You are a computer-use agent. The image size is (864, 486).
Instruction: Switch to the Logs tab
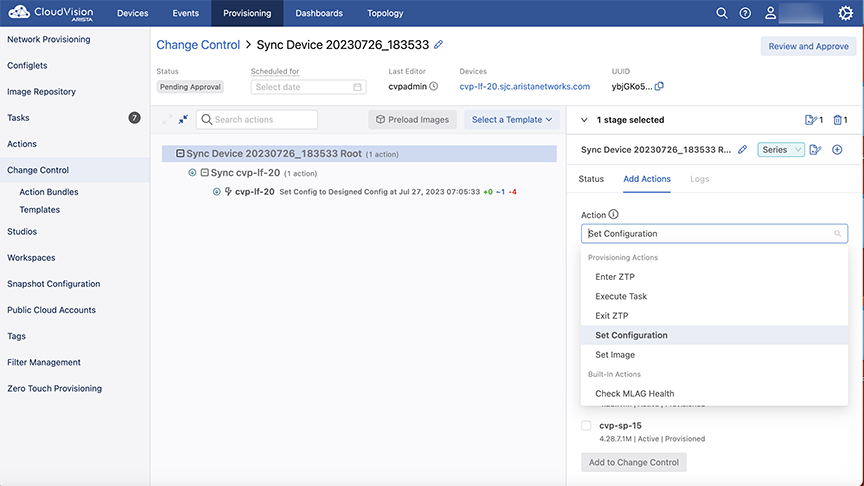pos(699,179)
